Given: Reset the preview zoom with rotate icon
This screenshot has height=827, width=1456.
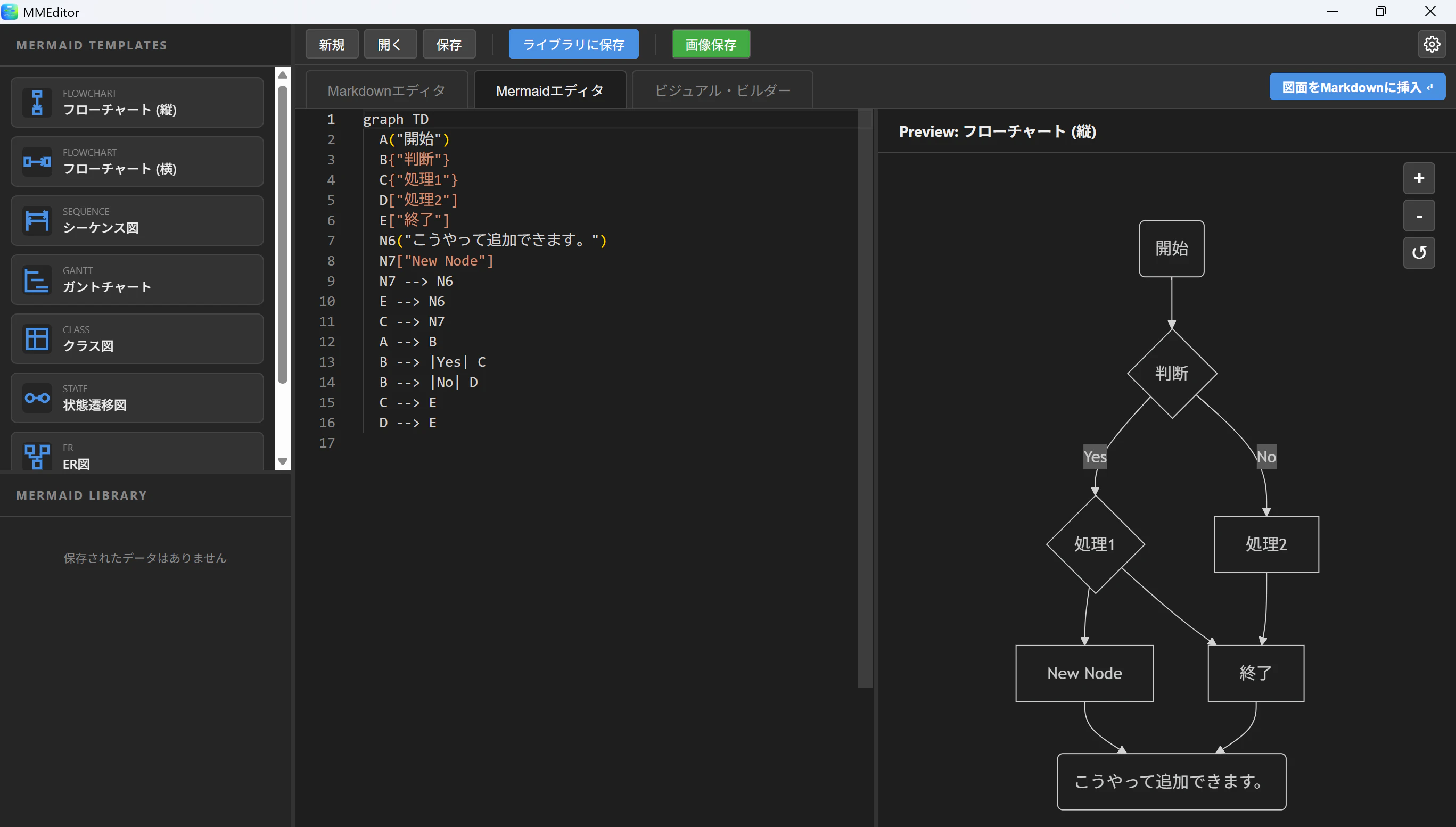Looking at the screenshot, I should point(1419,253).
